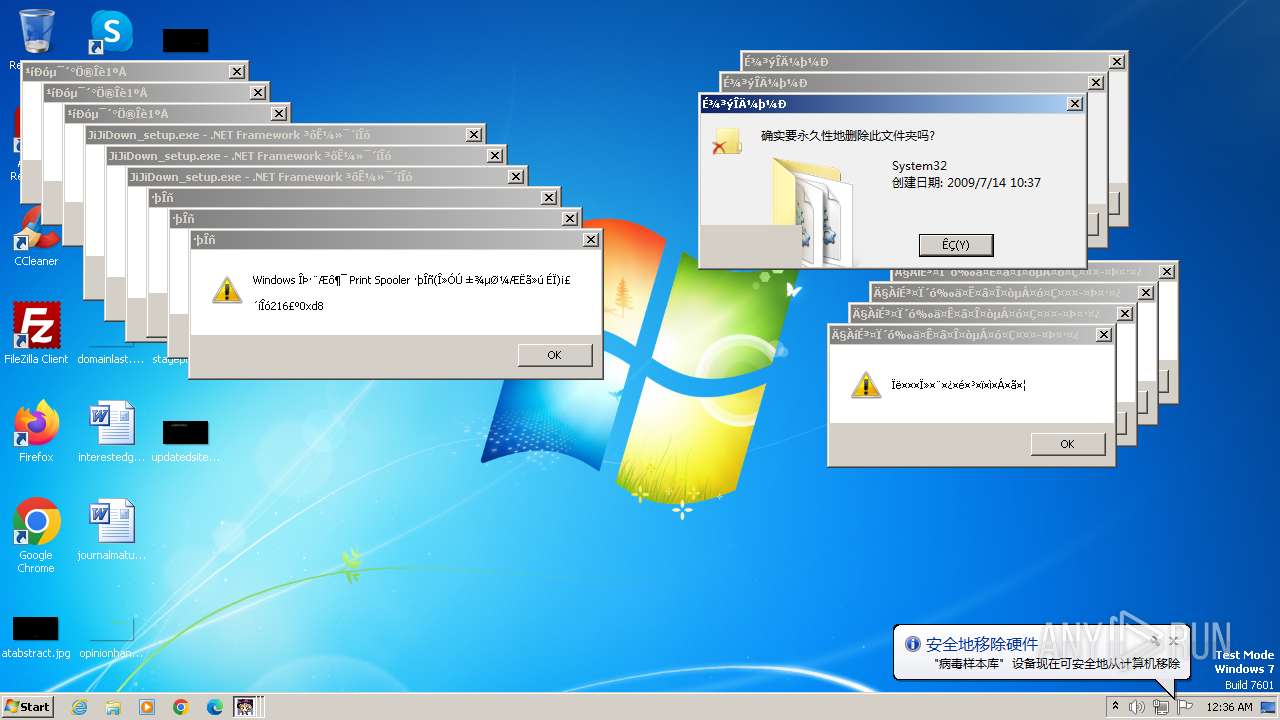Viewport: 1280px width, 720px height.
Task: Select the anime character app in the taskbar
Action: 245,707
